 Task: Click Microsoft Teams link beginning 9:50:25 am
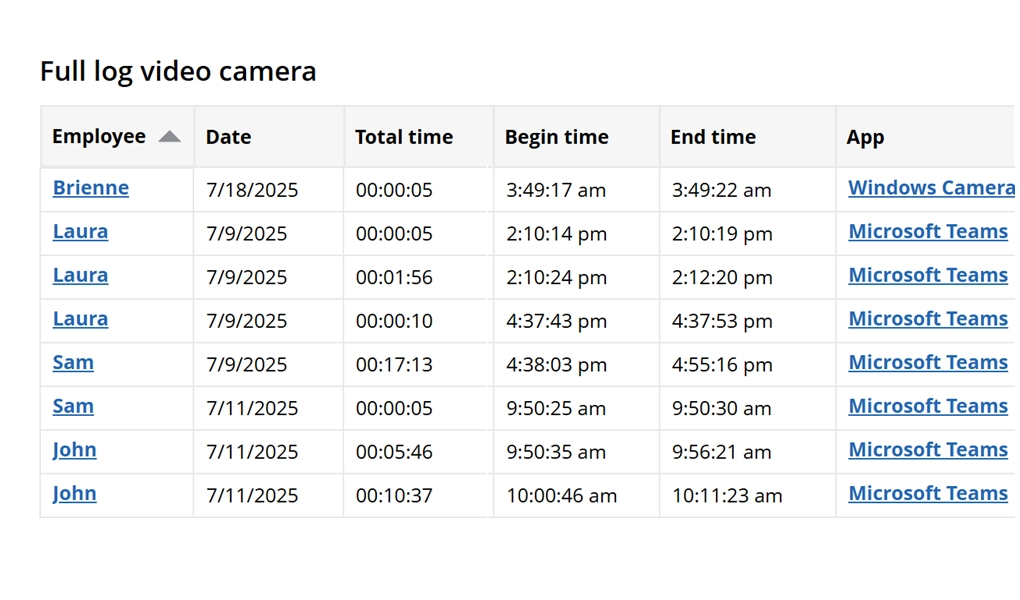928,406
